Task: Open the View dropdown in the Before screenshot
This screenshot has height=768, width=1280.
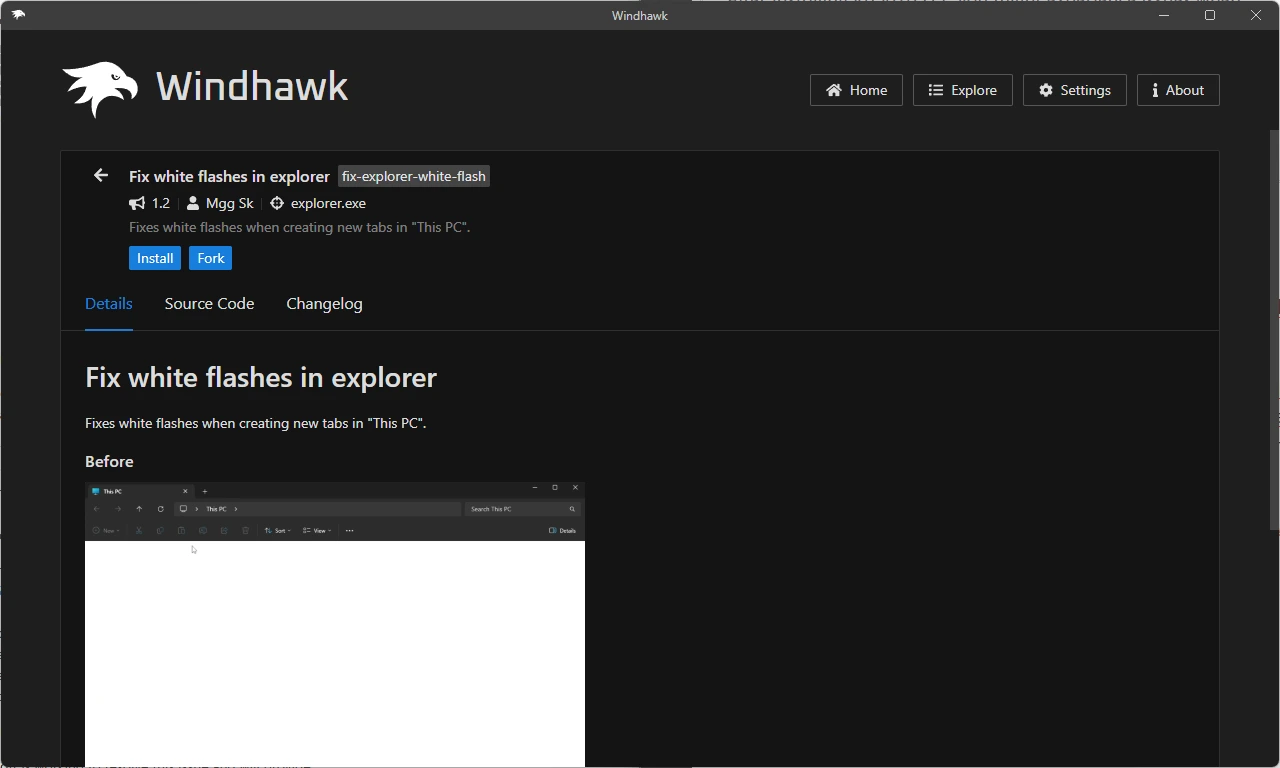Action: point(317,530)
